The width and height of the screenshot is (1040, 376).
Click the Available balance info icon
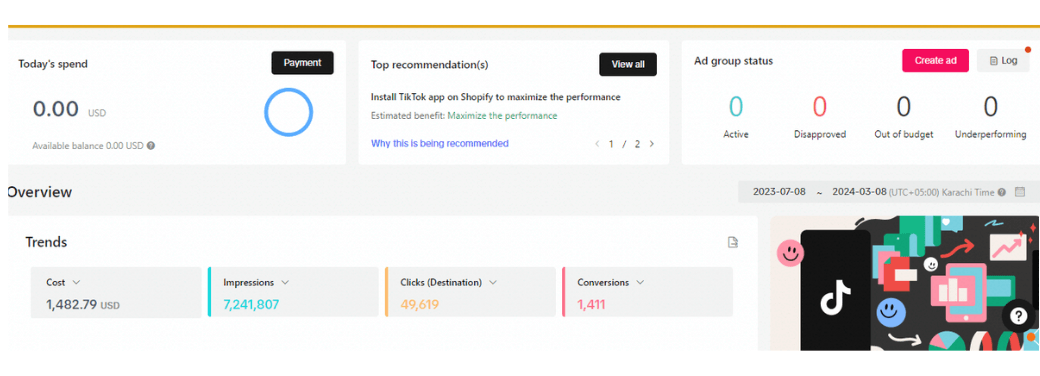tap(151, 145)
